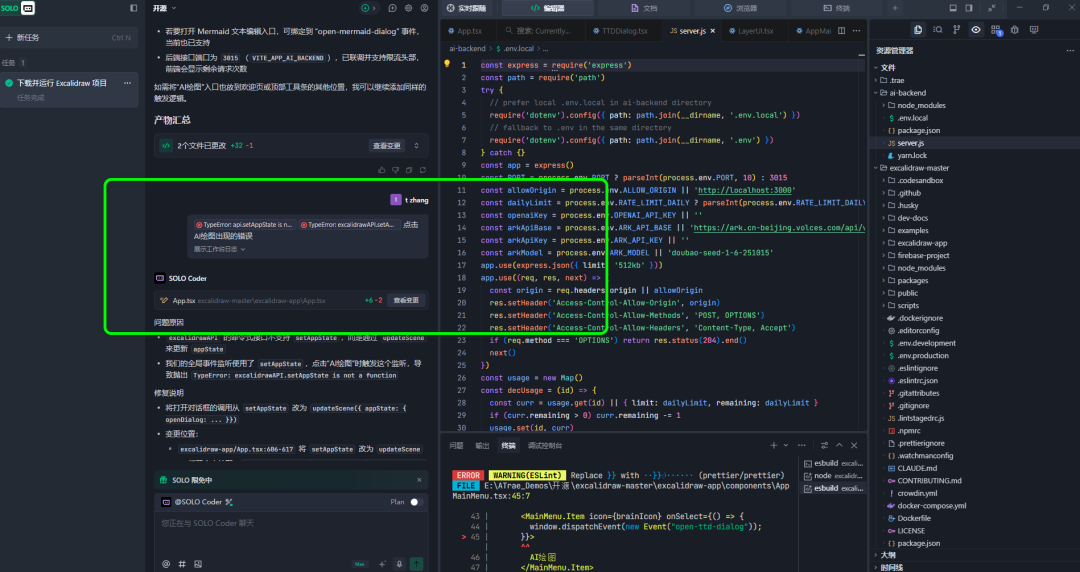Open the source control branch icon
The height and width of the screenshot is (572, 1080).
pos(957,30)
